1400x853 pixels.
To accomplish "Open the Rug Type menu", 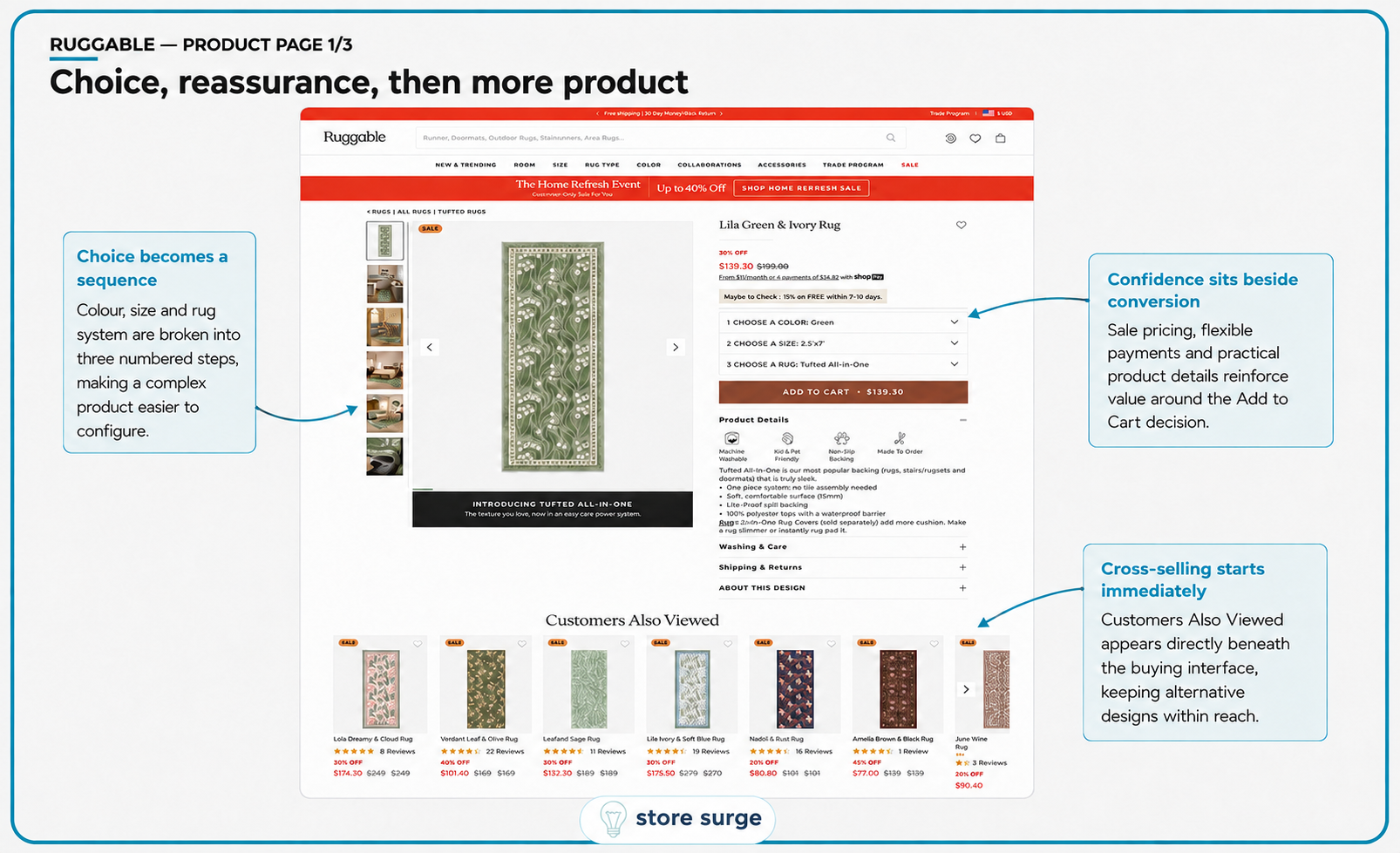I will (x=601, y=165).
